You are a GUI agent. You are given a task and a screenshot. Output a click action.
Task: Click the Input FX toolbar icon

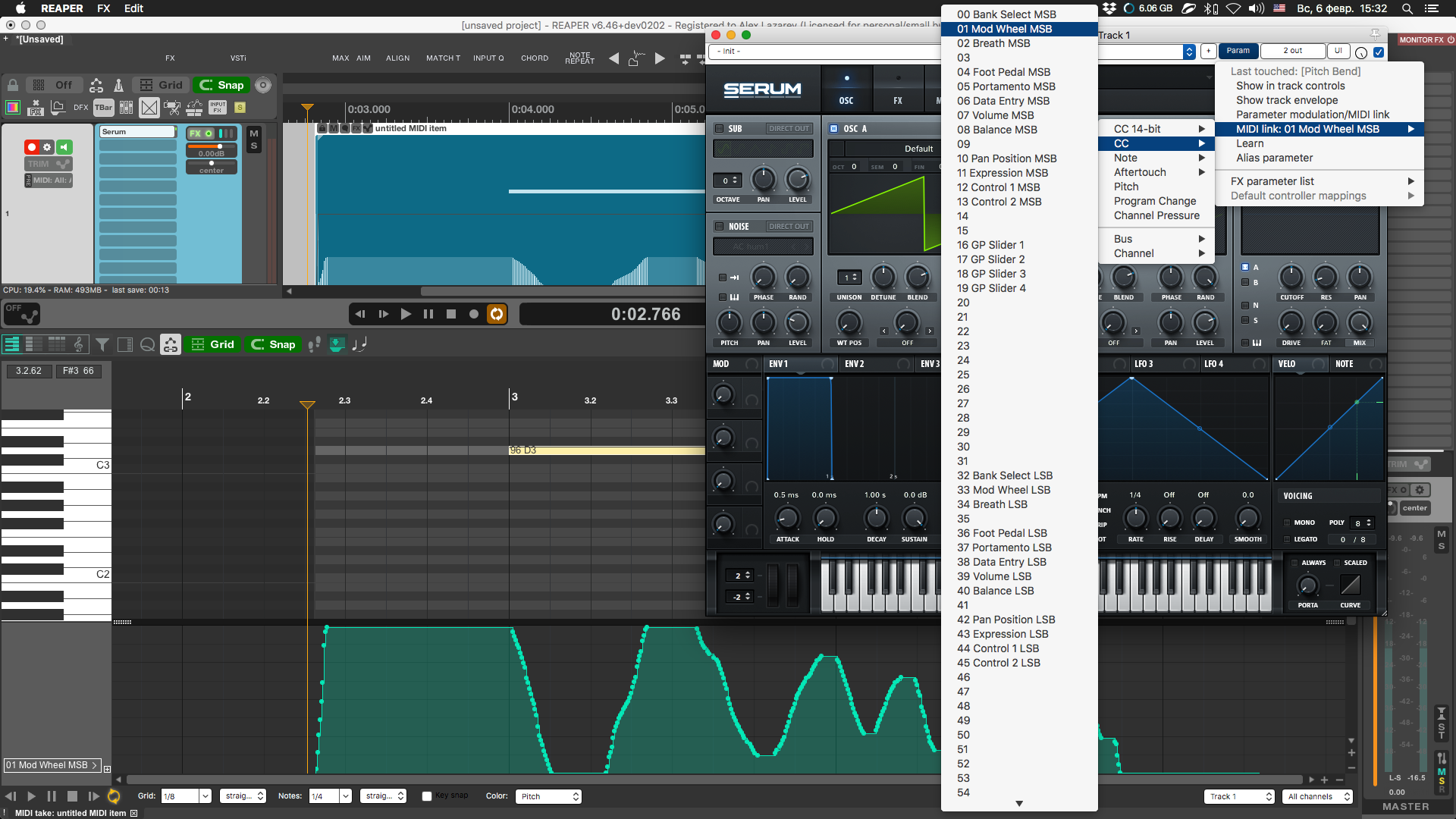[x=218, y=108]
